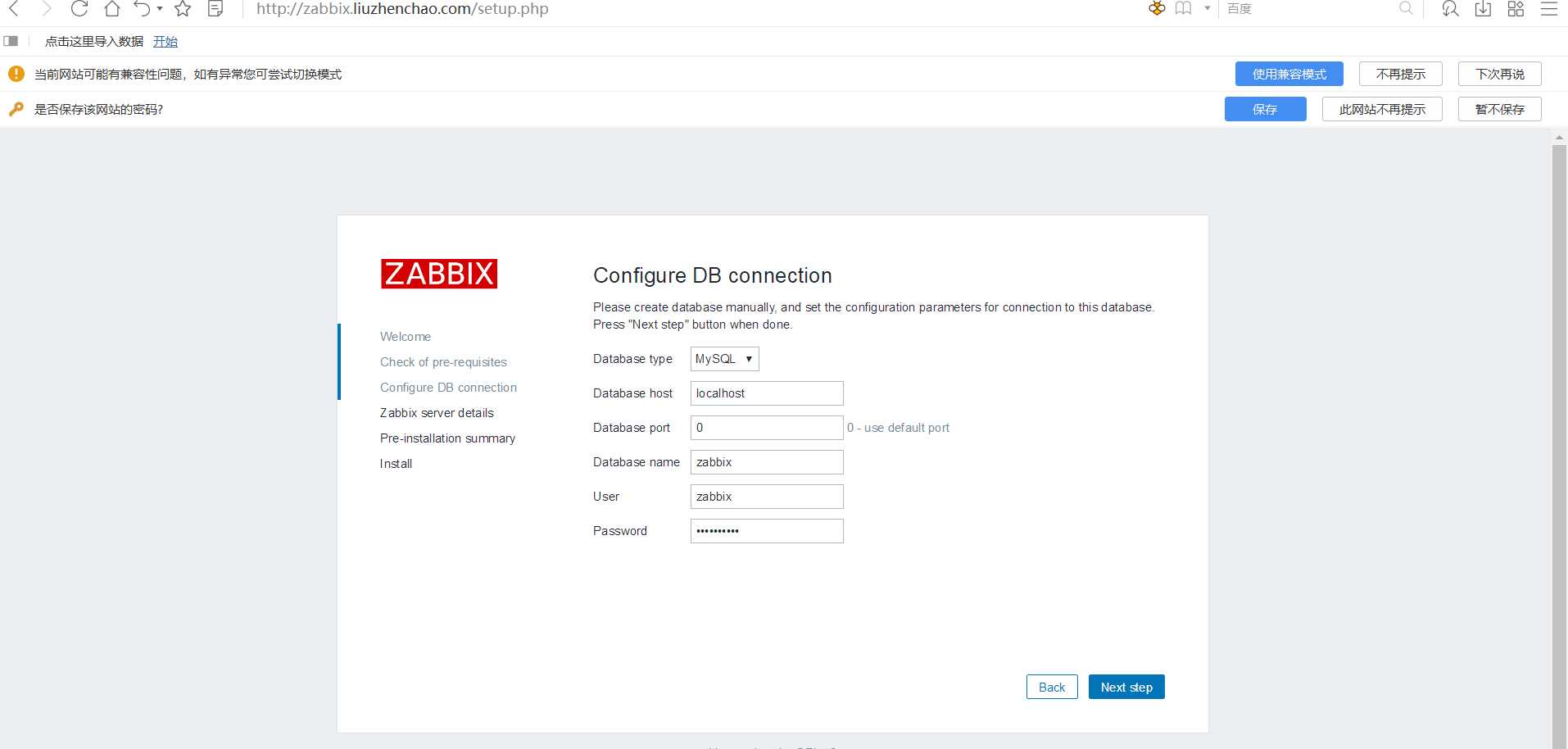Image resolution: width=1568 pixels, height=749 pixels.
Task: Open the refresh-search tool icon
Action: tap(1450, 9)
